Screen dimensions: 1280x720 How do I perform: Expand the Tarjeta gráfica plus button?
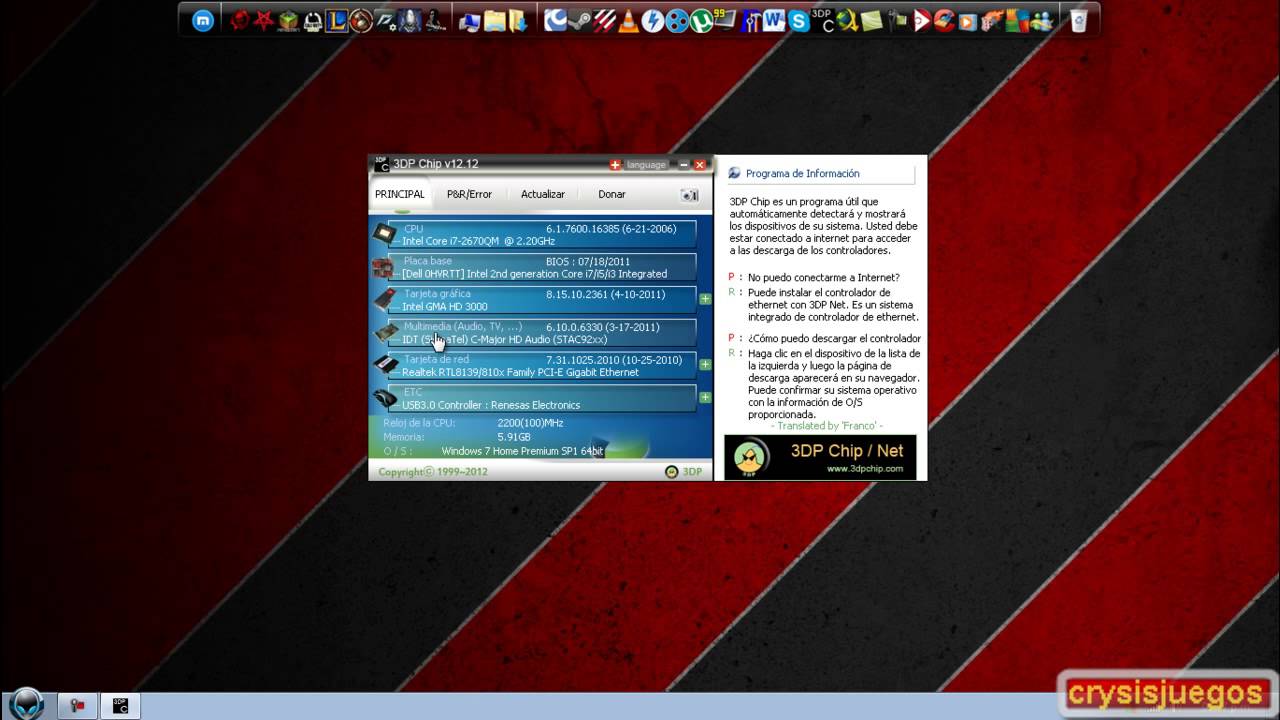[x=705, y=299]
